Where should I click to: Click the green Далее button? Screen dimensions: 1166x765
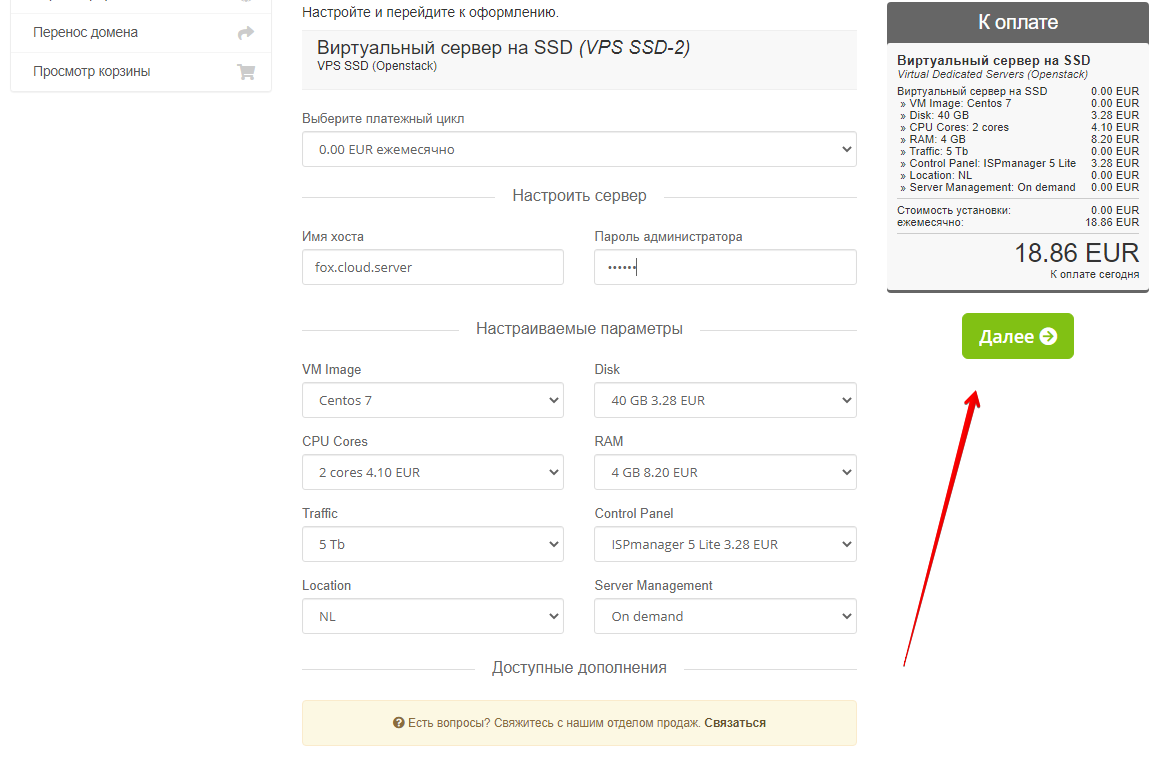click(1017, 336)
